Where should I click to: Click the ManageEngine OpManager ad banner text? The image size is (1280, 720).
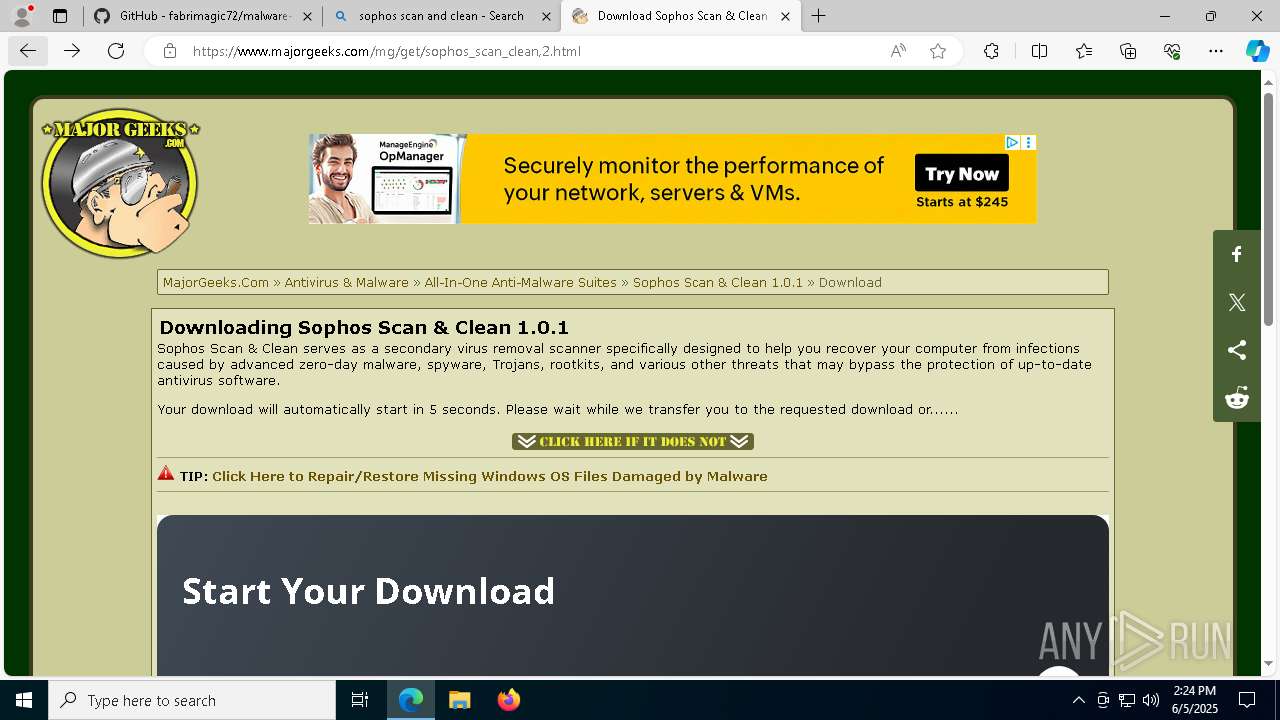(693, 179)
